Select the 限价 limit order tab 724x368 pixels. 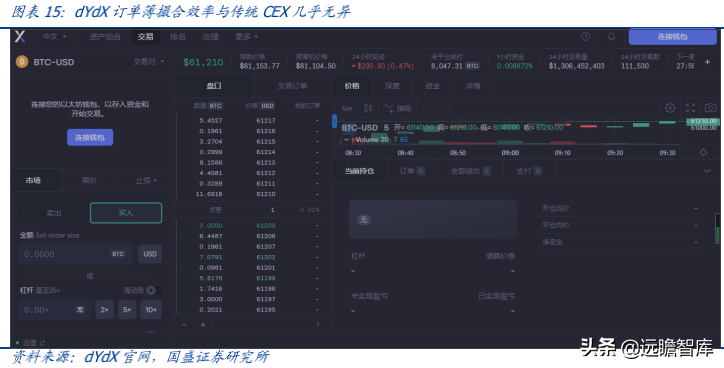[x=90, y=181]
